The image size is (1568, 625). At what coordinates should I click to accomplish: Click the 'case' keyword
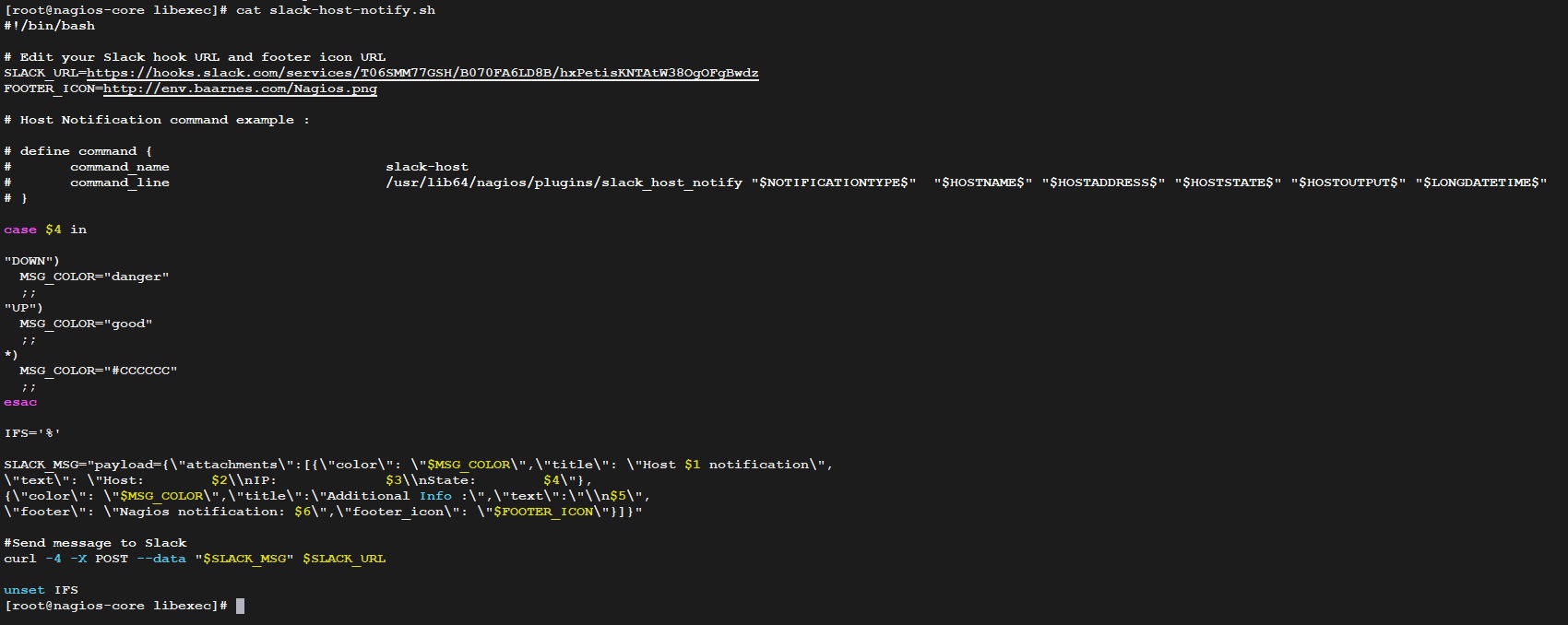(x=20, y=230)
